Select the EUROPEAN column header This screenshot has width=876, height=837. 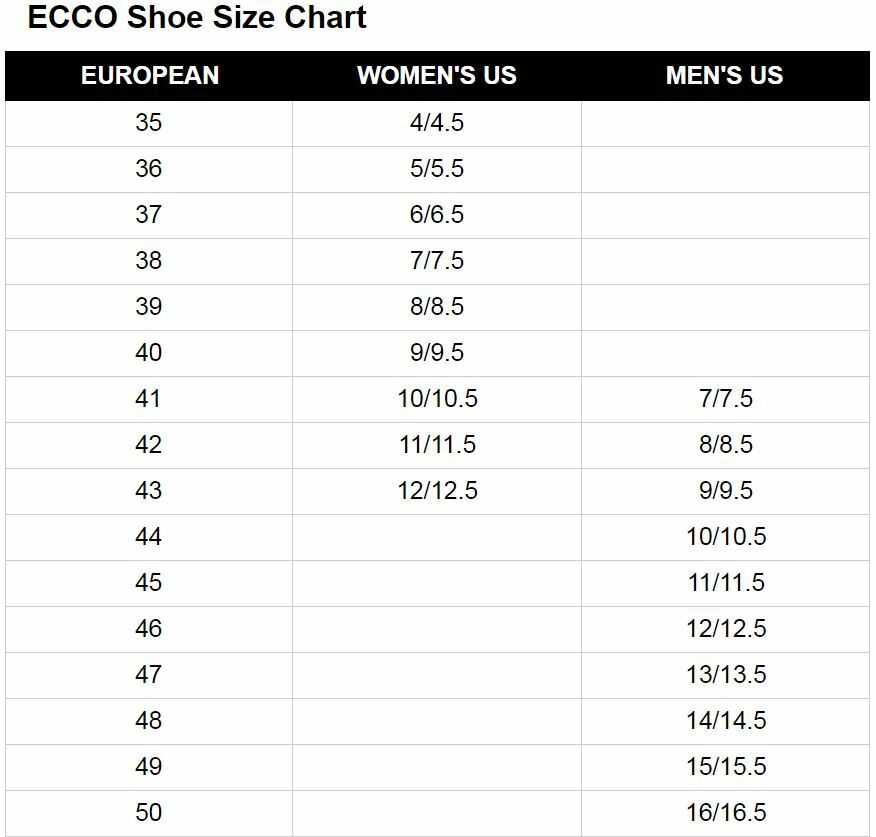pyautogui.click(x=150, y=76)
